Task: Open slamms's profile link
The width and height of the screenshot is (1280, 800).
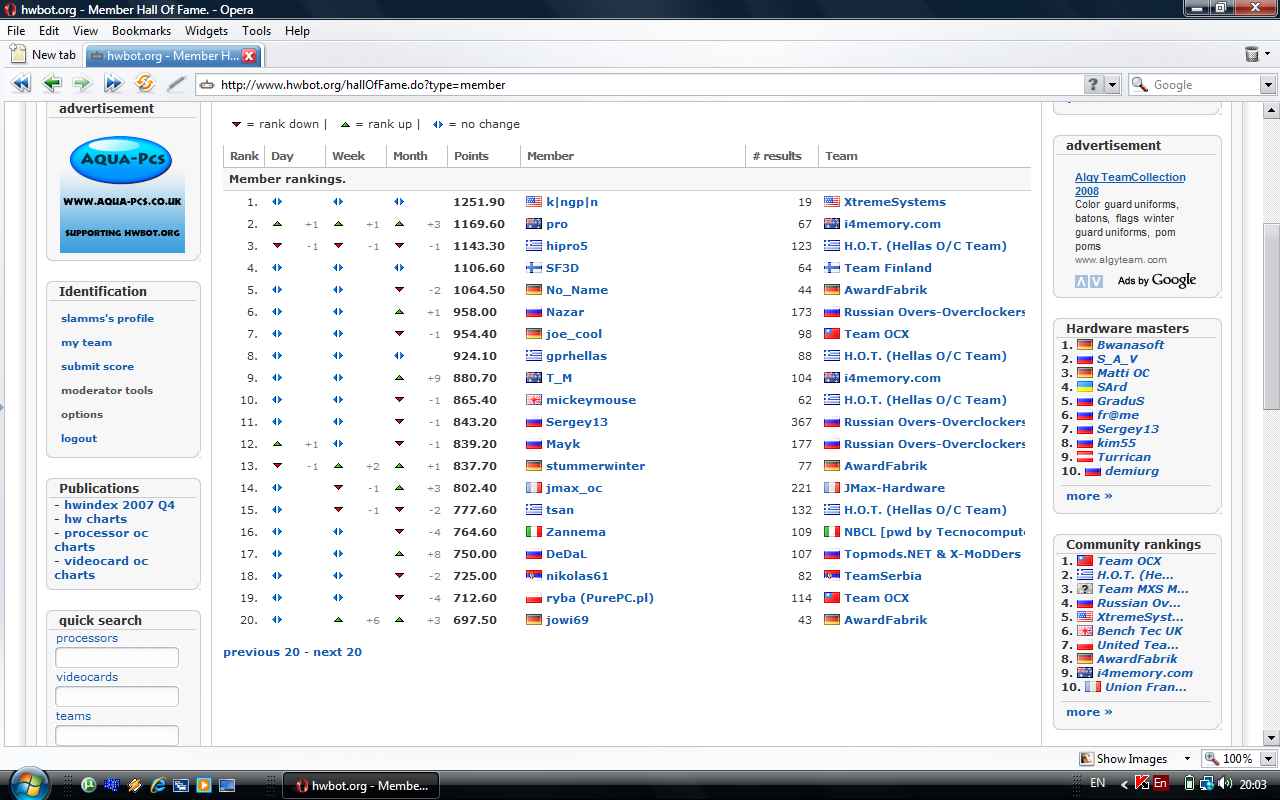Action: point(108,318)
